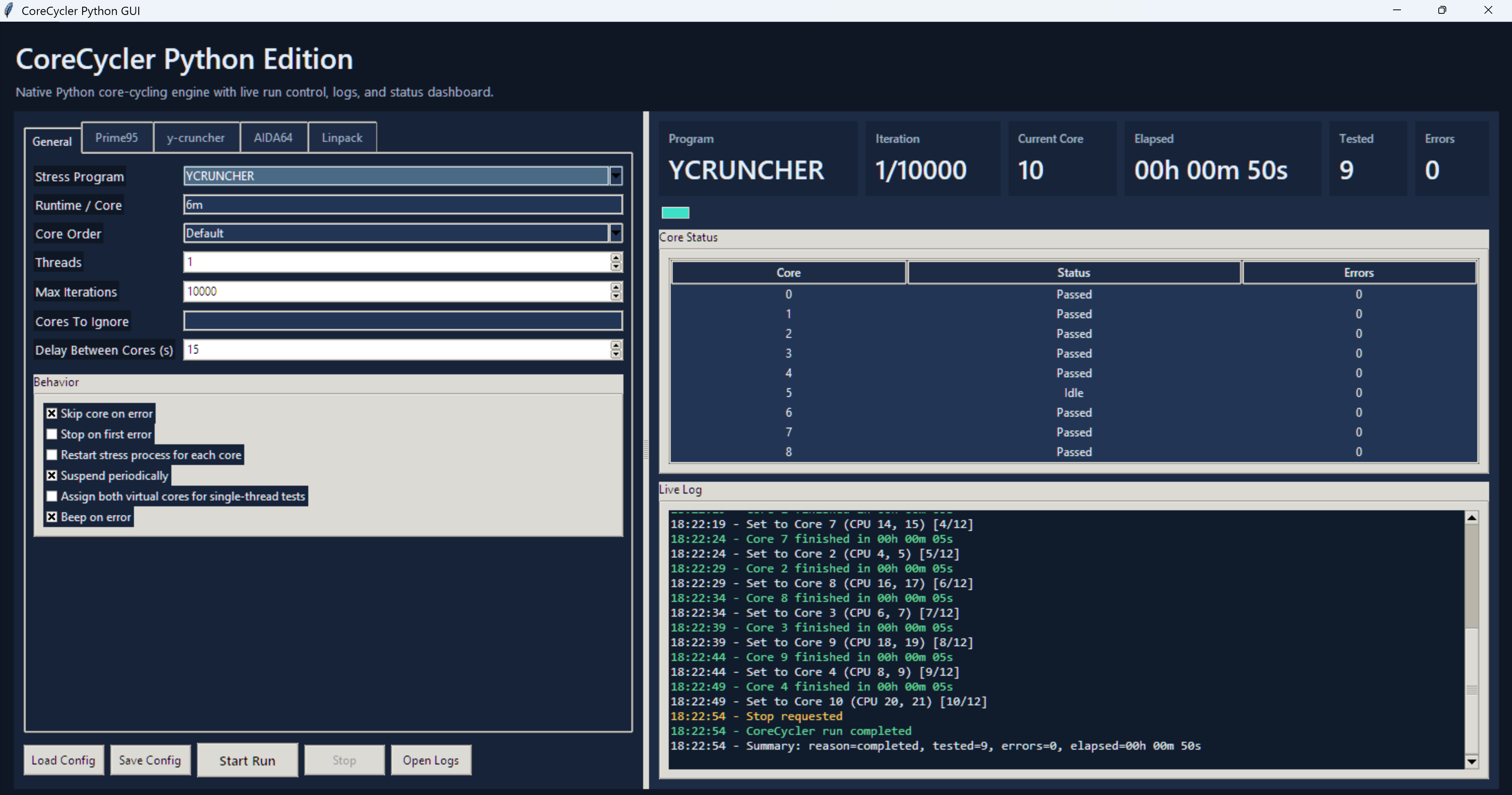Viewport: 1512px width, 795px height.
Task: Click the CoreCycler feather icon in title bar
Action: pyautogui.click(x=8, y=11)
